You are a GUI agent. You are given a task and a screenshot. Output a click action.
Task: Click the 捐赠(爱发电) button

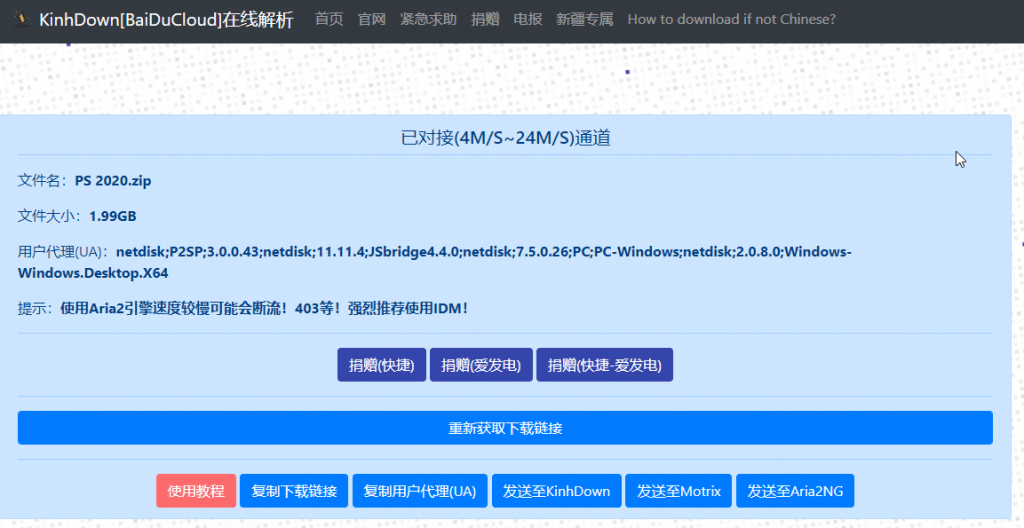(x=481, y=365)
